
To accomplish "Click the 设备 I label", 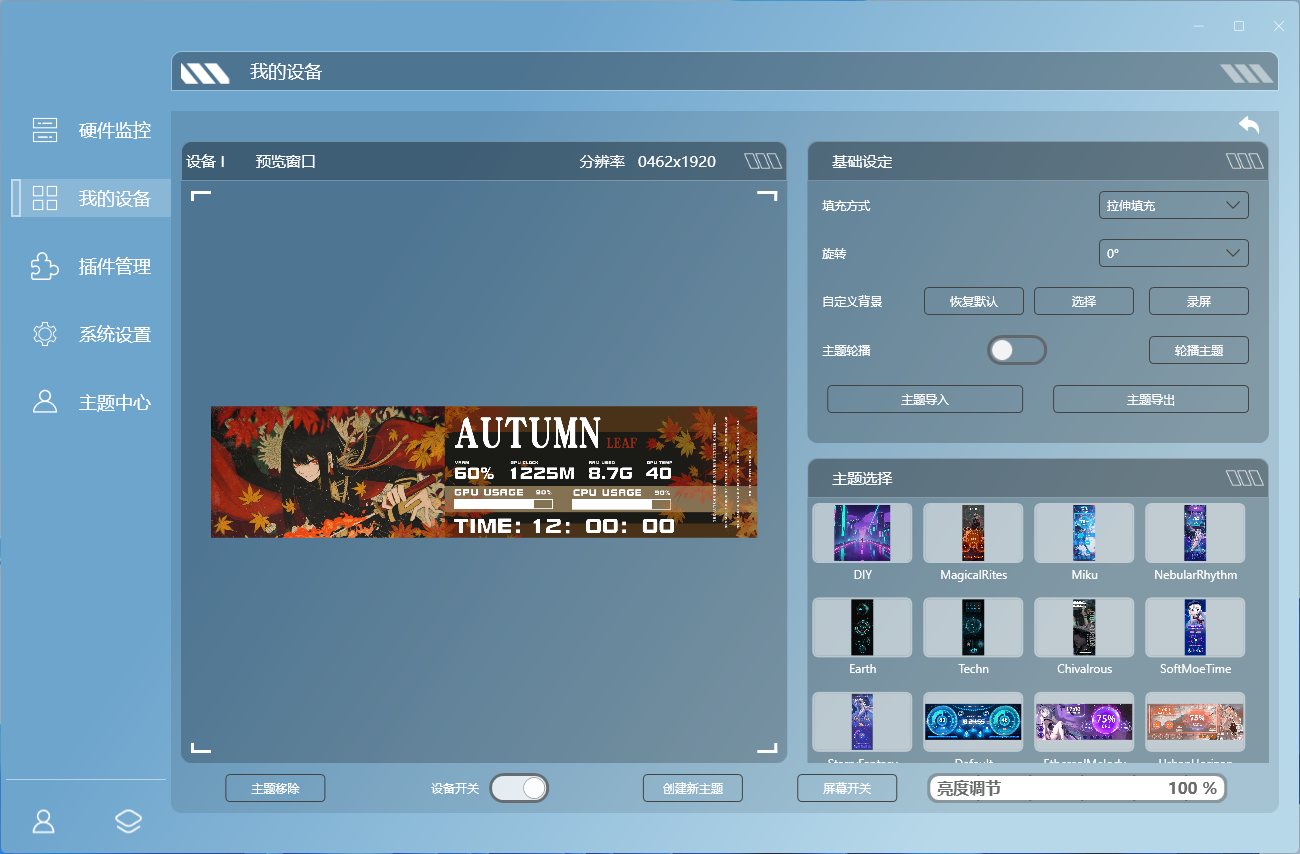I will click(x=206, y=161).
